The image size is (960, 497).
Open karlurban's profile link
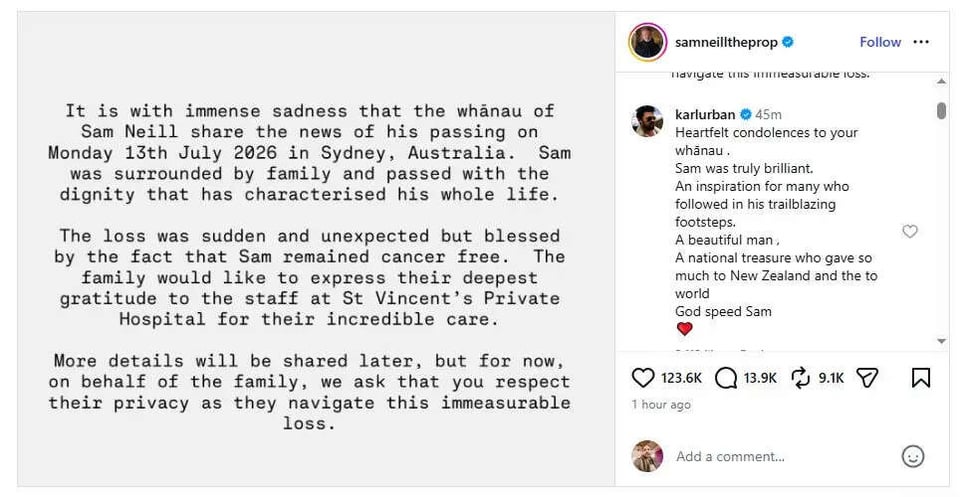point(705,114)
